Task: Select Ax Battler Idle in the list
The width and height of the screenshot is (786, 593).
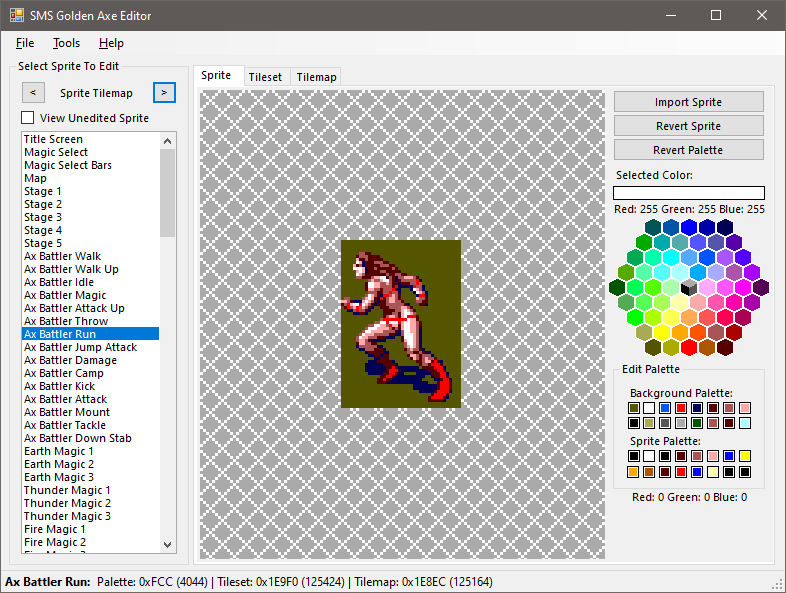Action: tap(91, 282)
